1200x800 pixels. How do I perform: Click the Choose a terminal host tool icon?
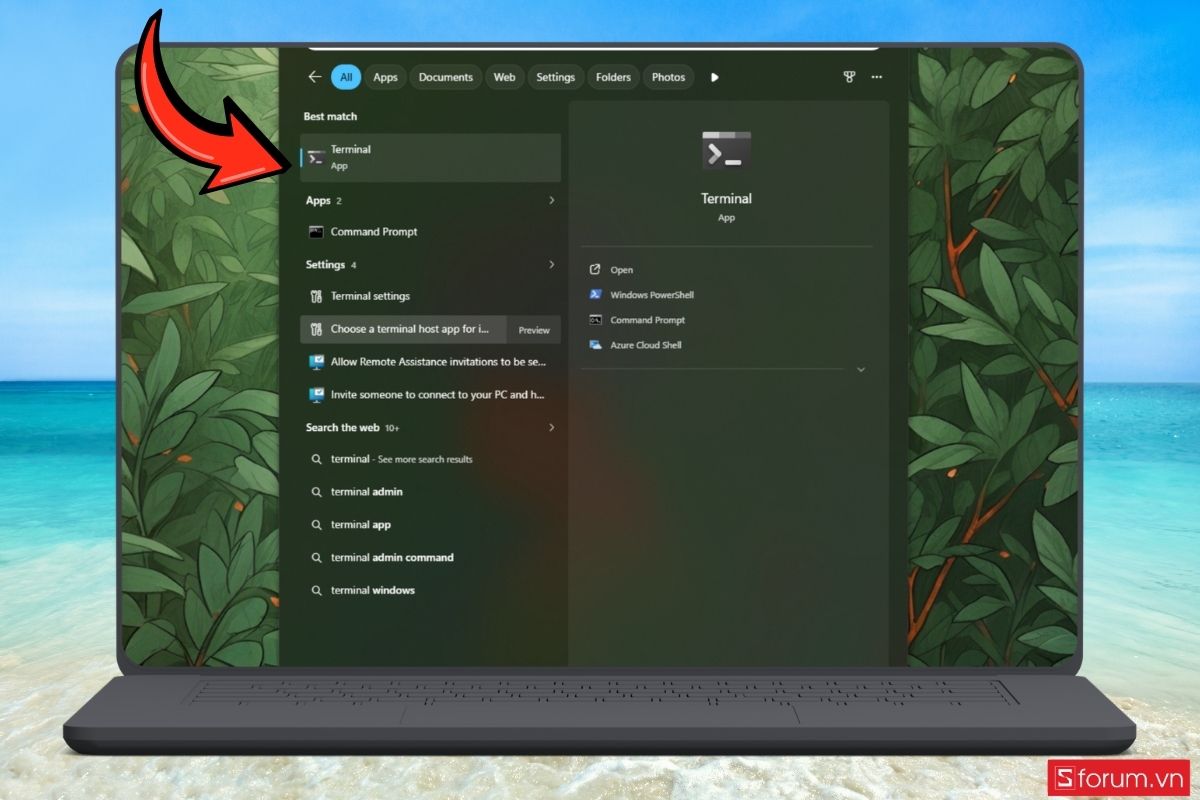316,329
